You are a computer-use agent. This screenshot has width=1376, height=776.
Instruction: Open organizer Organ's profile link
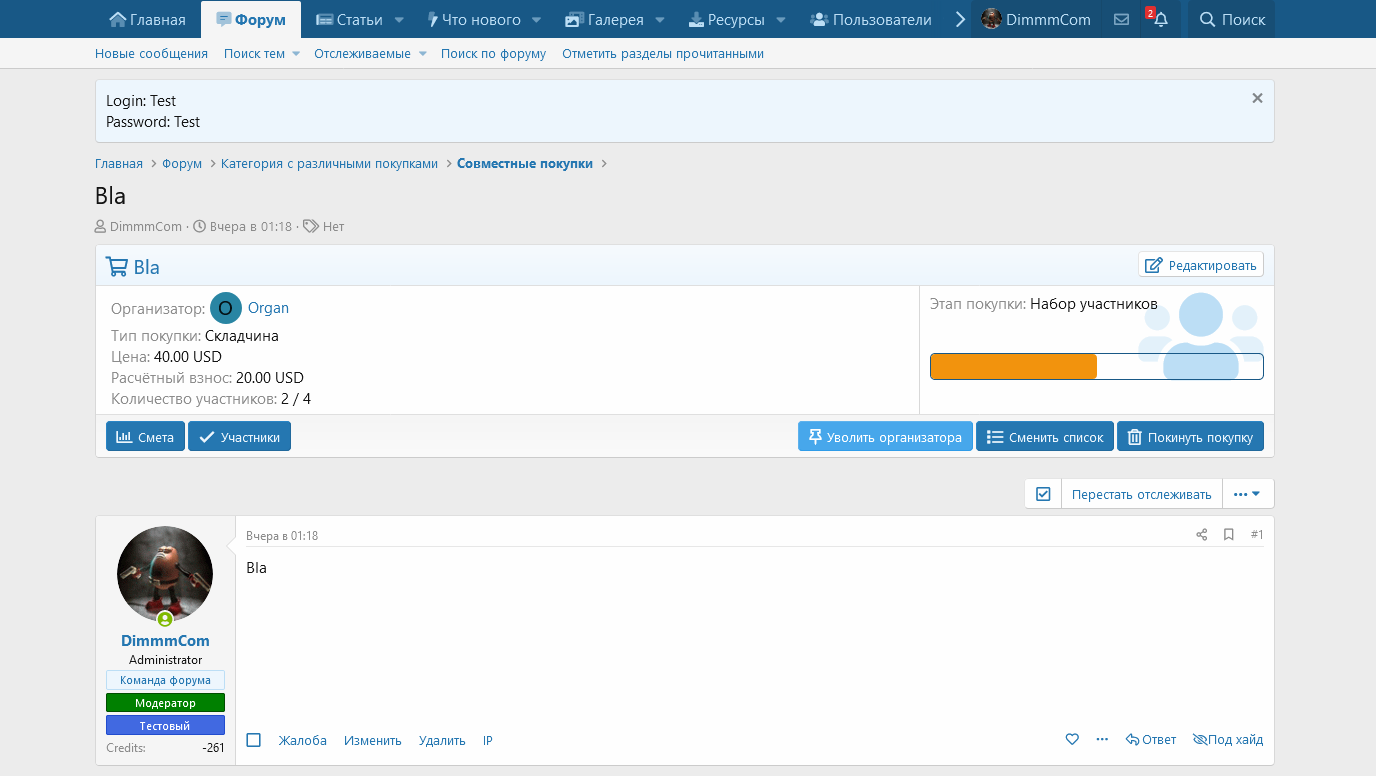point(268,308)
